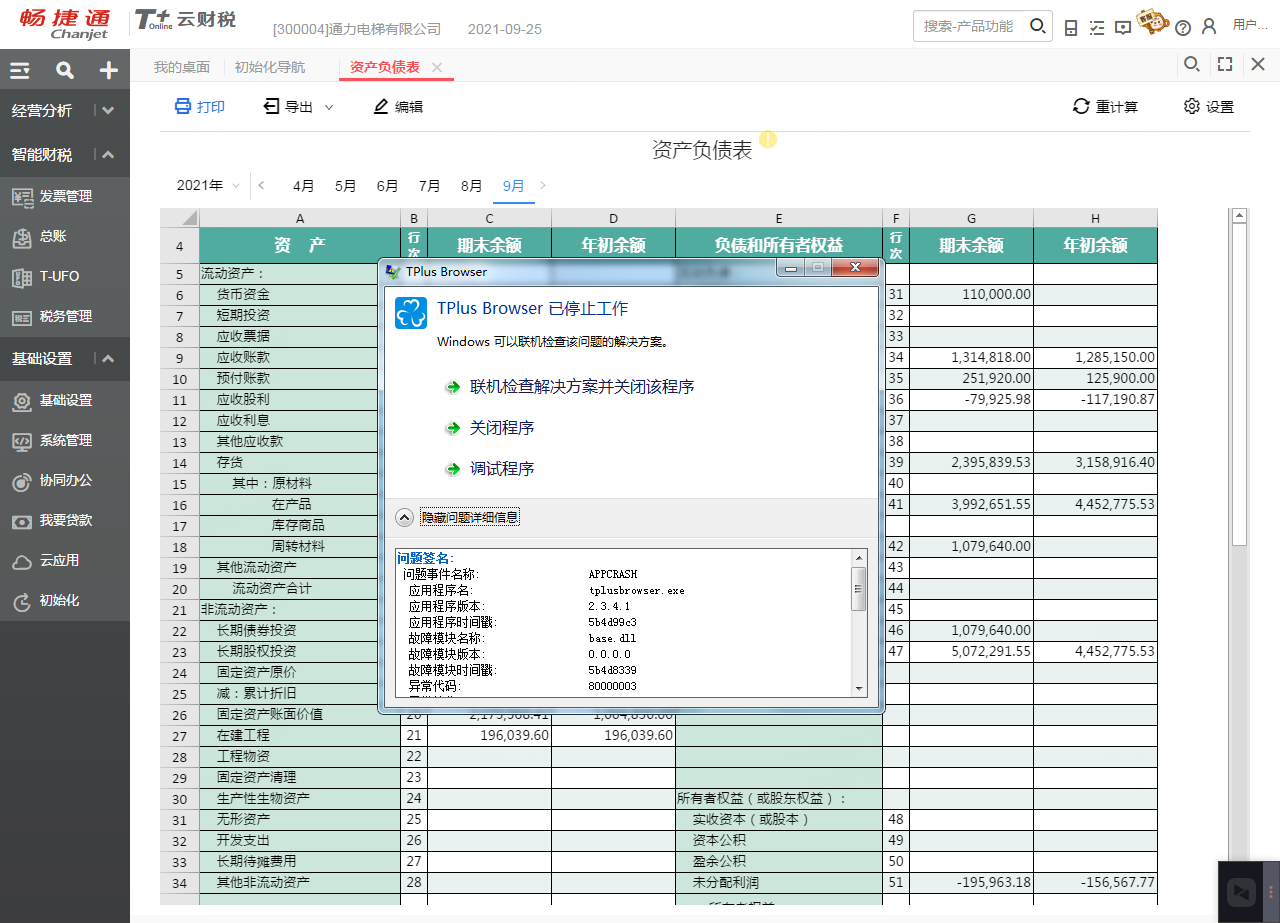Click search magnifier in product search box
The height and width of the screenshot is (923, 1280).
(1038, 26)
